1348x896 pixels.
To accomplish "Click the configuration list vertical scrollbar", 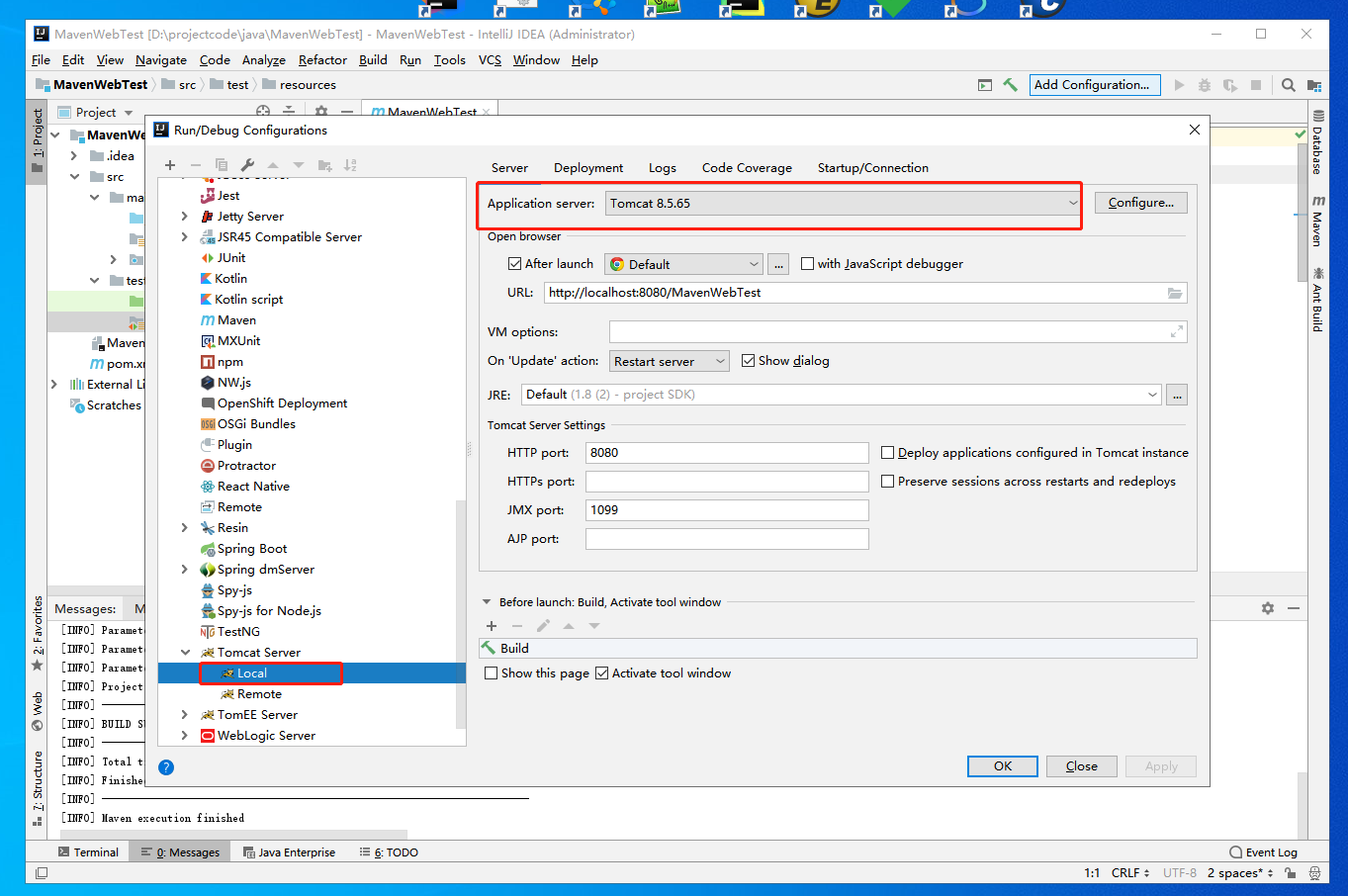I will click(460, 613).
